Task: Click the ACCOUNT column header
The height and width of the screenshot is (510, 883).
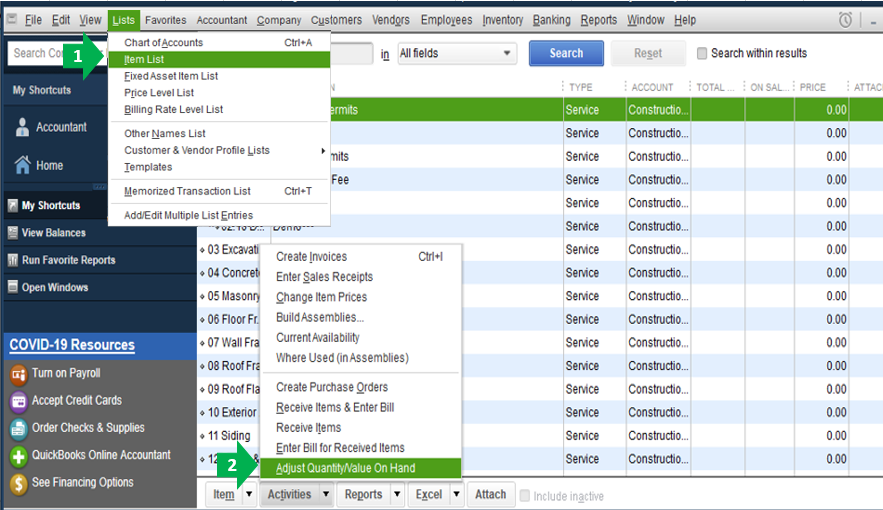Action: (x=652, y=87)
